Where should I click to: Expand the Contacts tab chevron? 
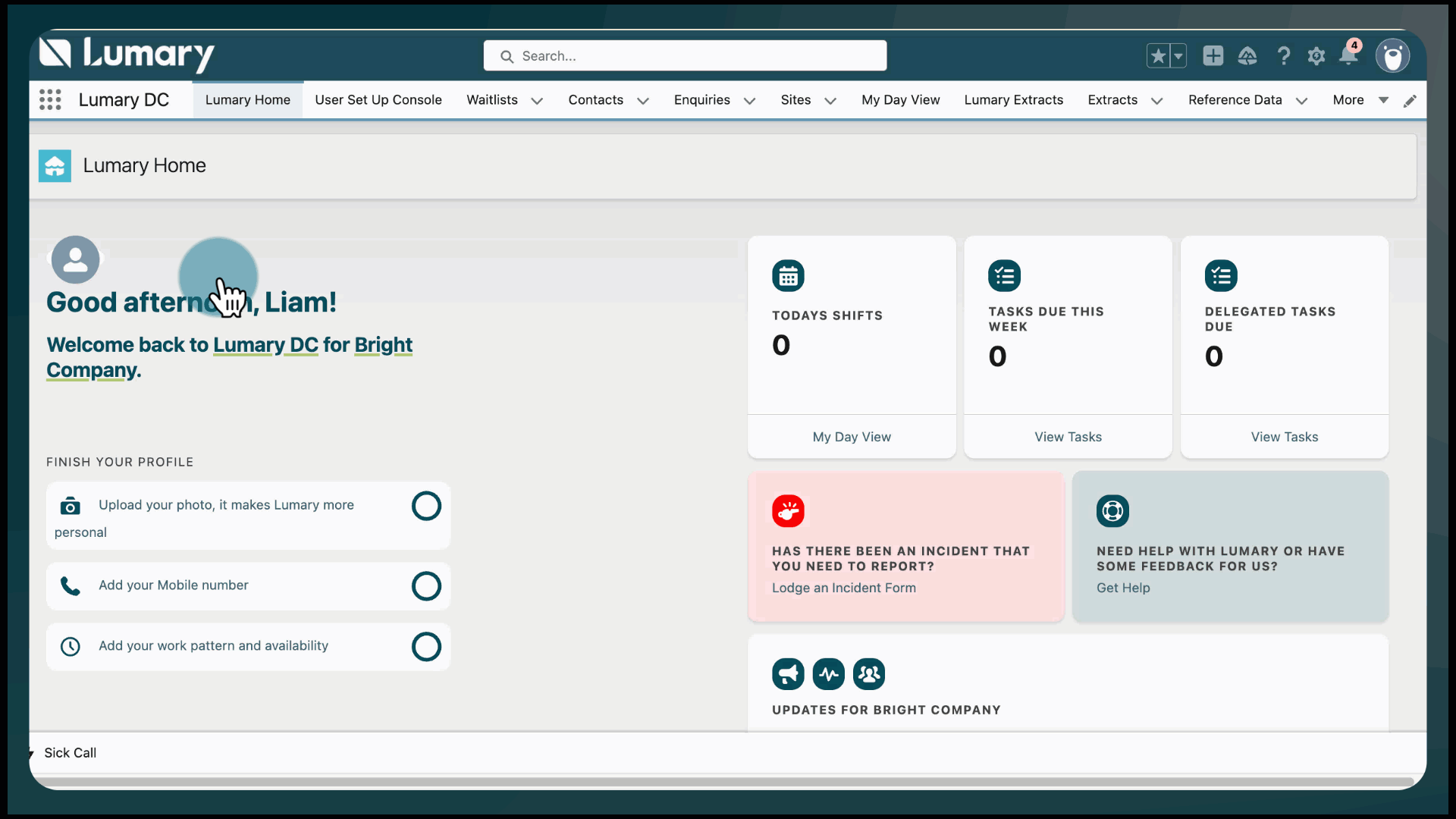643,101
